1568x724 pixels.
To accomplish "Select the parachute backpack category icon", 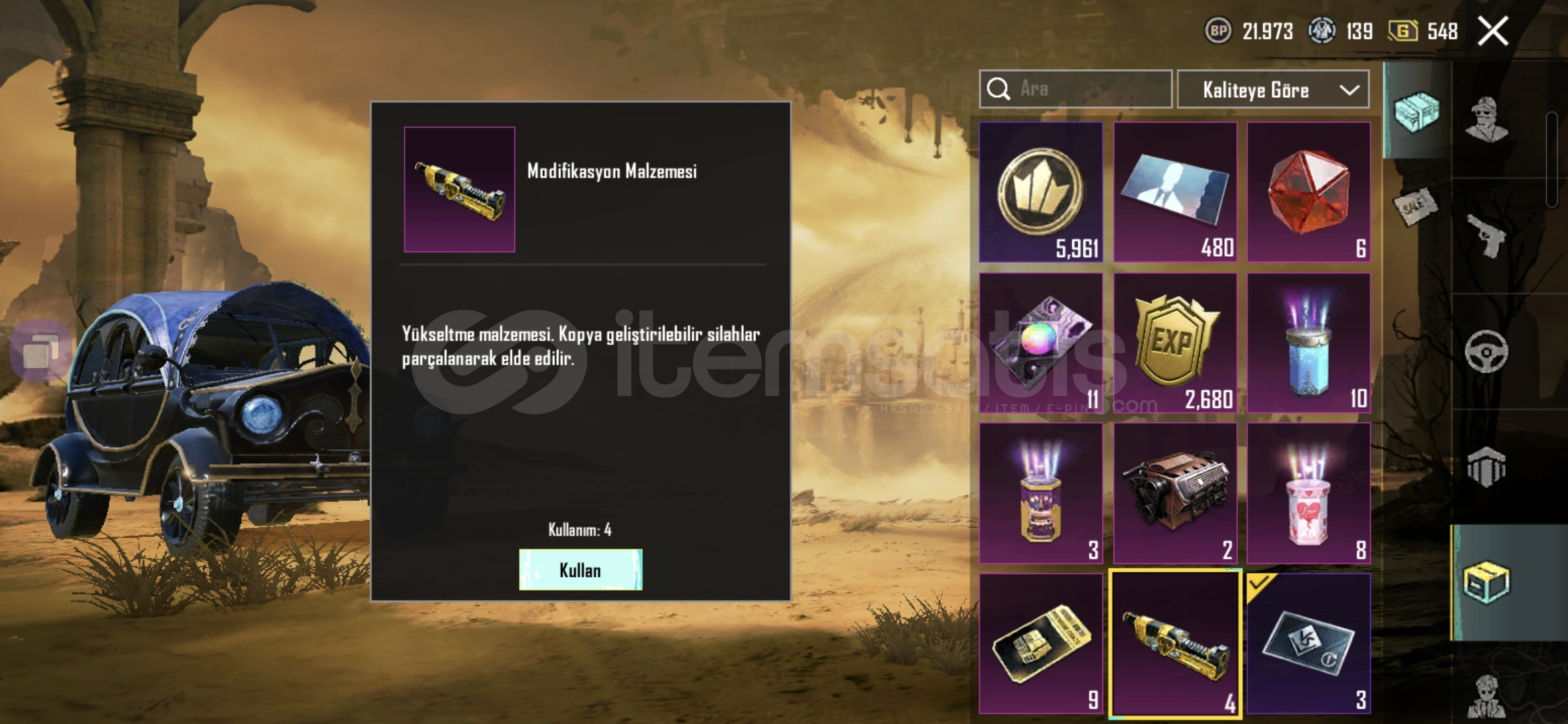I will [x=1486, y=467].
